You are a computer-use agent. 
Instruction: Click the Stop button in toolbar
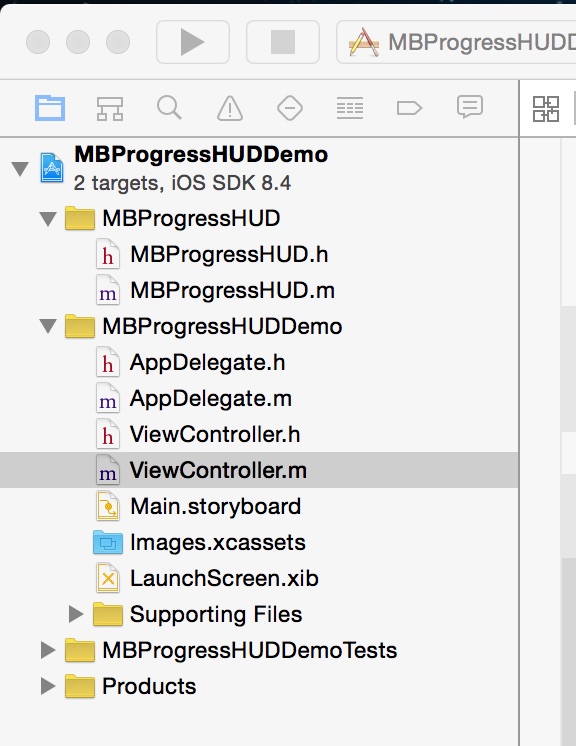[x=283, y=42]
